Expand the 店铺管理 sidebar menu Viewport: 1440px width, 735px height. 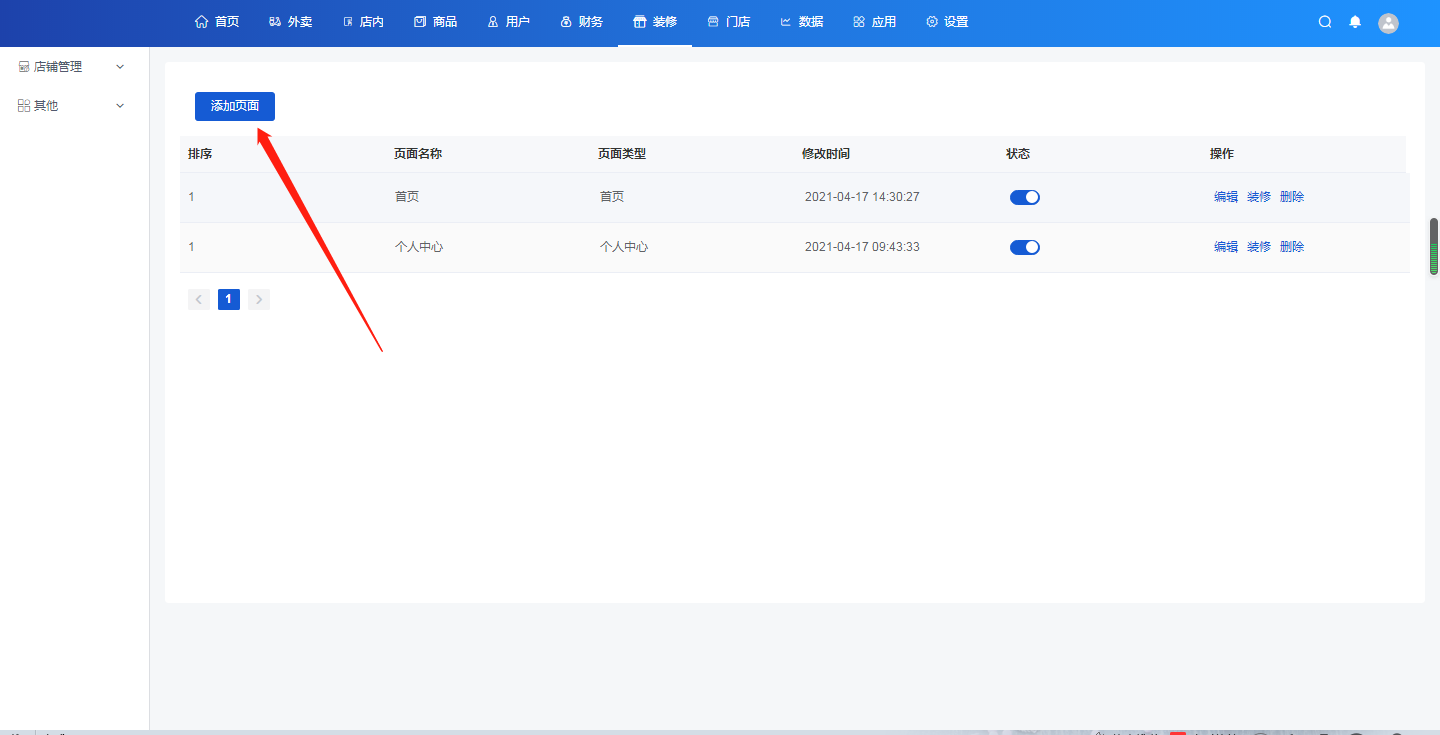coord(71,67)
